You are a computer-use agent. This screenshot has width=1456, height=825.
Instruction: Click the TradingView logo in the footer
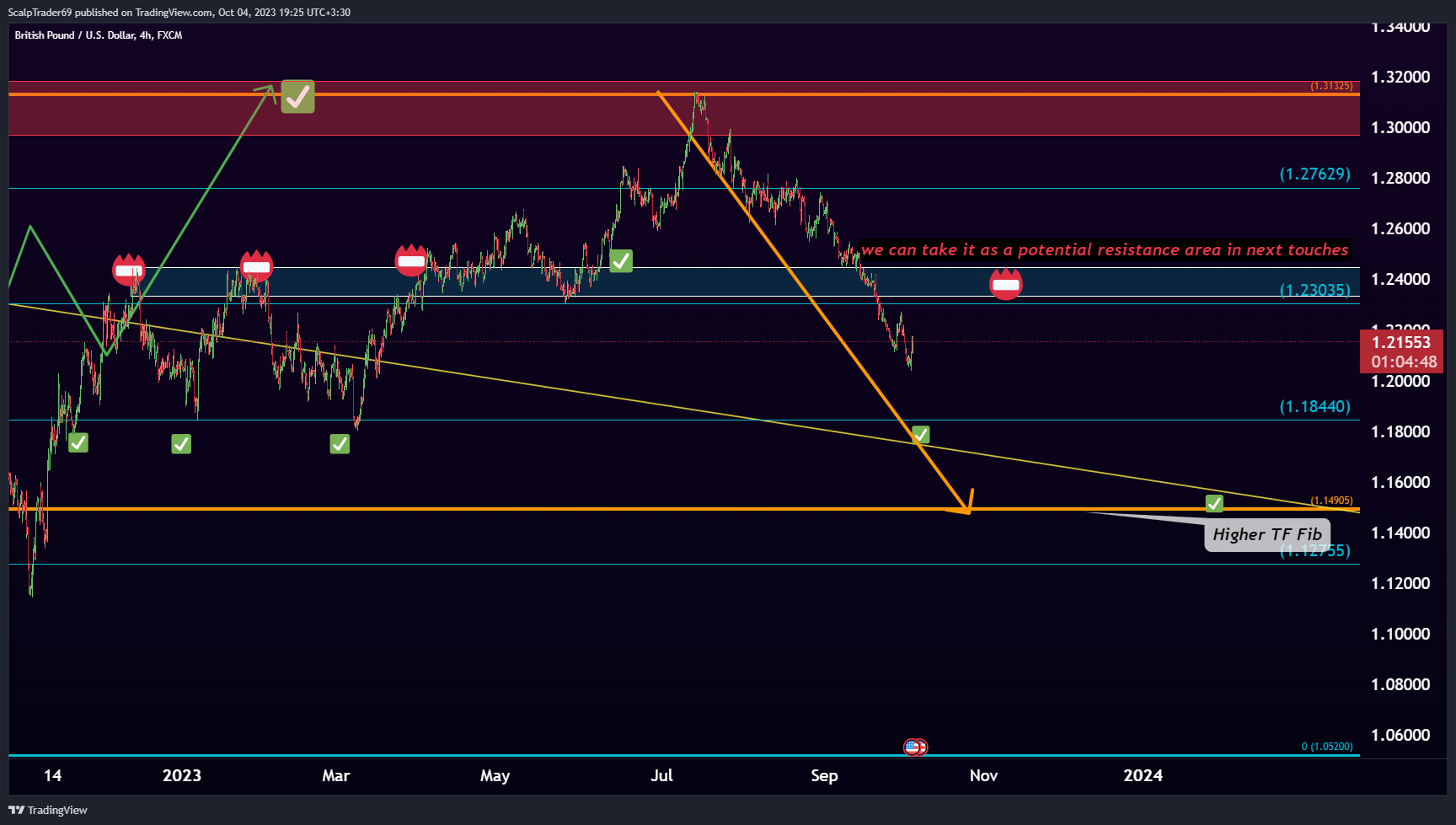point(48,810)
